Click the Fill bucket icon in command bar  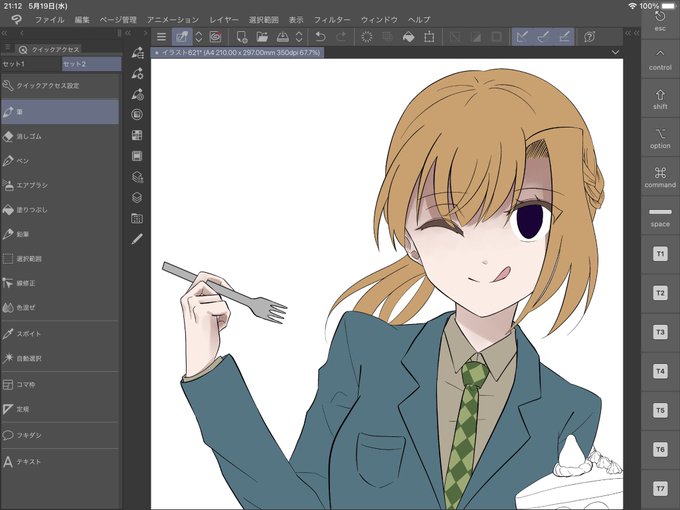408,37
